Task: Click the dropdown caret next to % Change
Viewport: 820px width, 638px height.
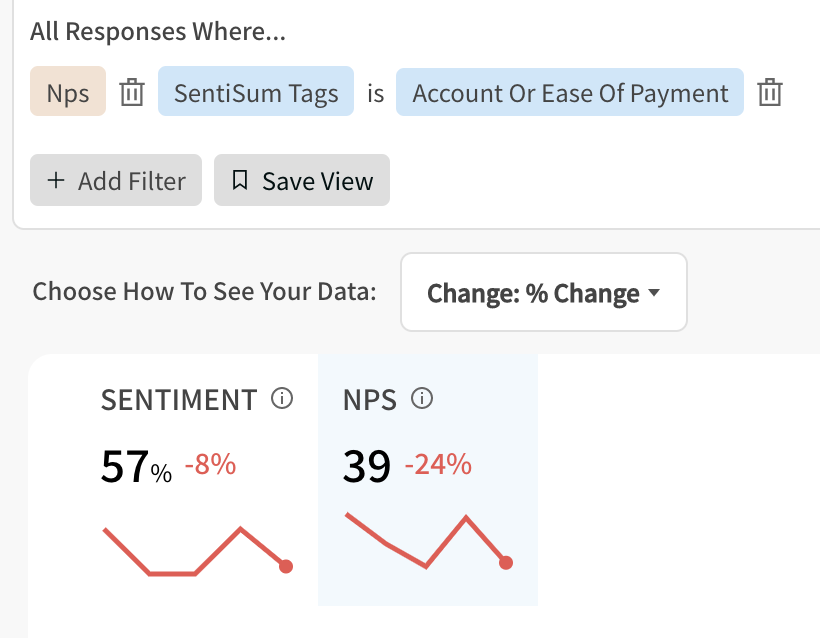Action: tap(654, 292)
